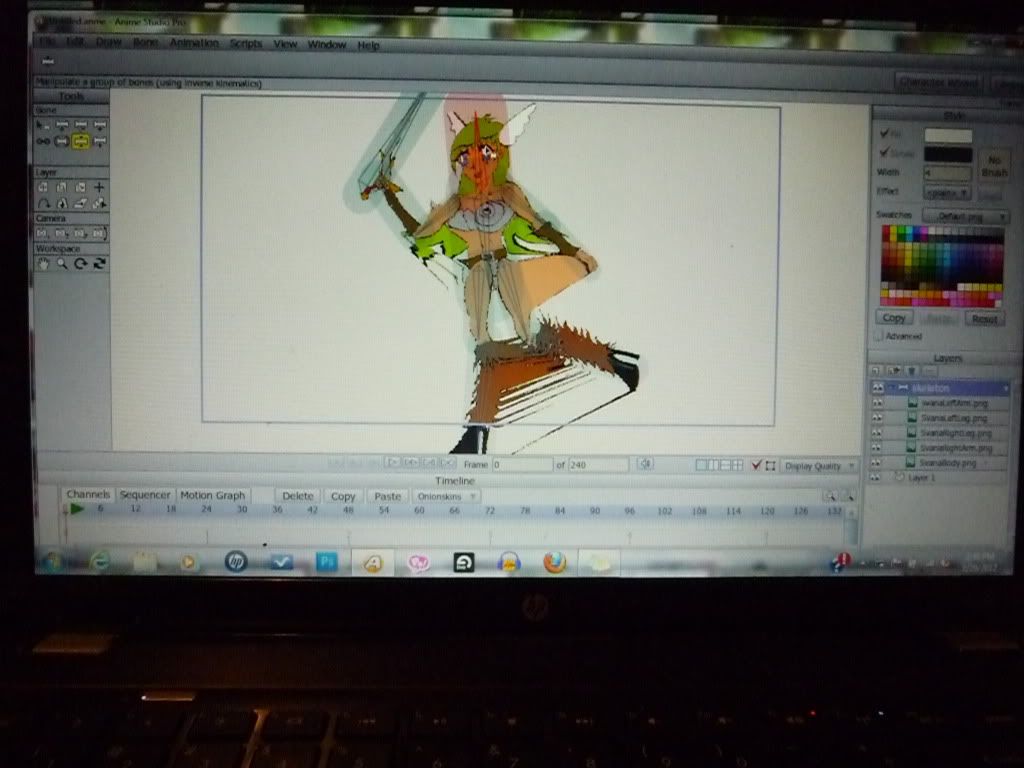Enable the Advanced checkbox
Screen dimensions: 1024x768
click(878, 336)
